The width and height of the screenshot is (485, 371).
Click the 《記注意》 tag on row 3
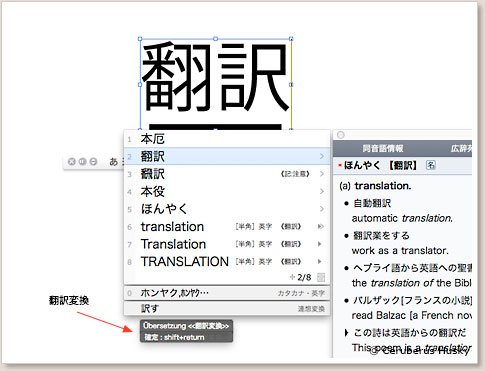click(x=295, y=174)
